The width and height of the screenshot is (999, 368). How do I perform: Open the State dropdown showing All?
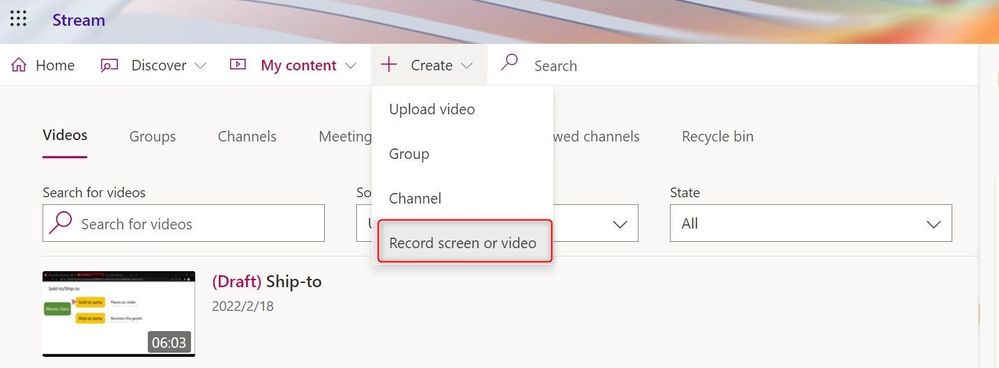pos(811,223)
